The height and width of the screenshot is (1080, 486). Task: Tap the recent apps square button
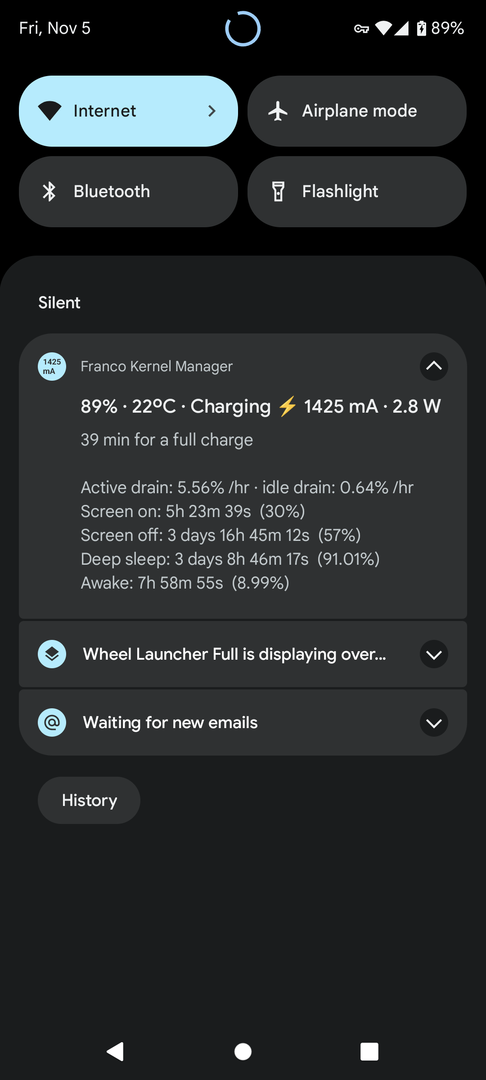pos(370,1051)
